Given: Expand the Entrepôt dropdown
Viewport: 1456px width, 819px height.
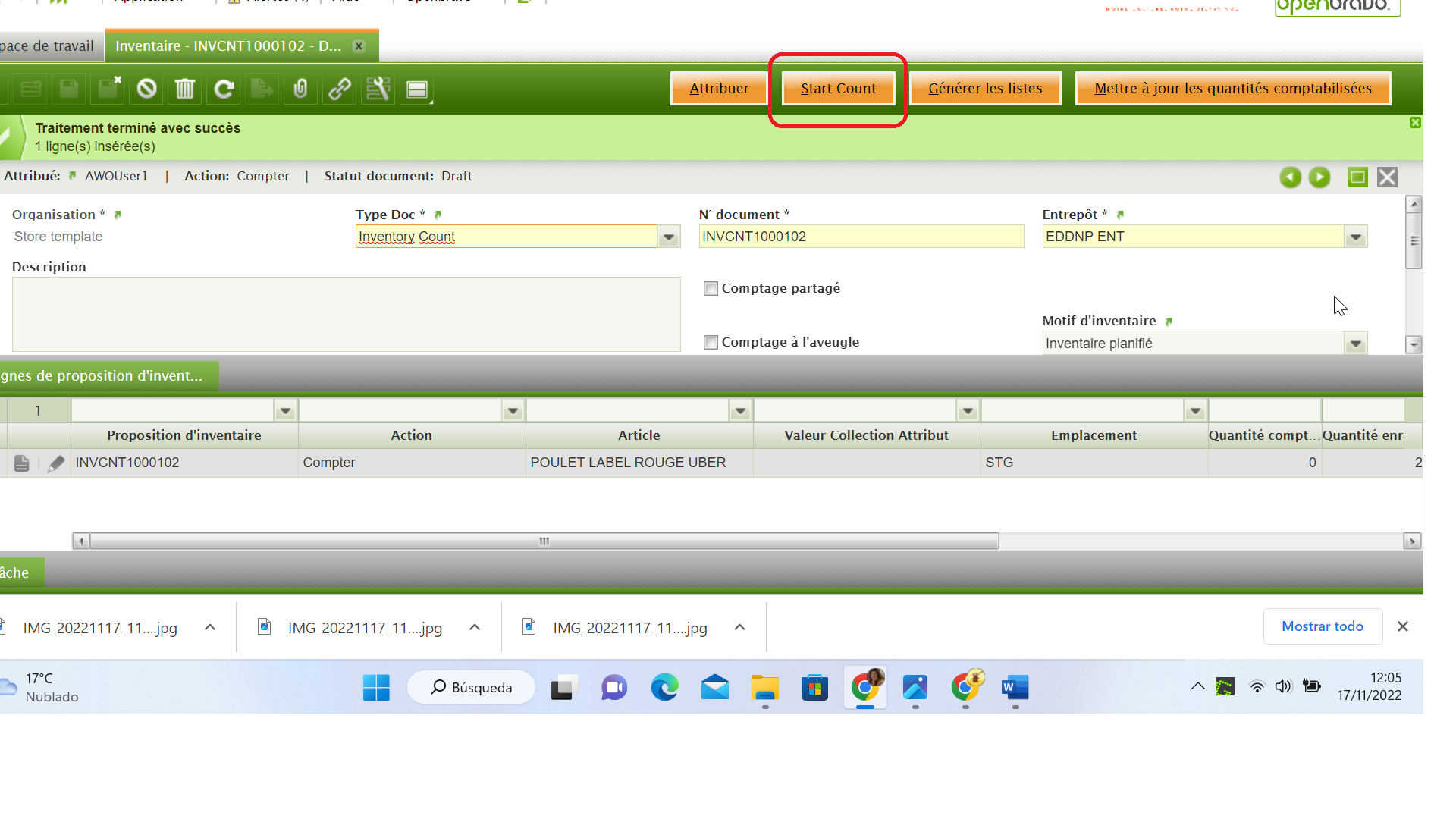Looking at the screenshot, I should click(1355, 237).
